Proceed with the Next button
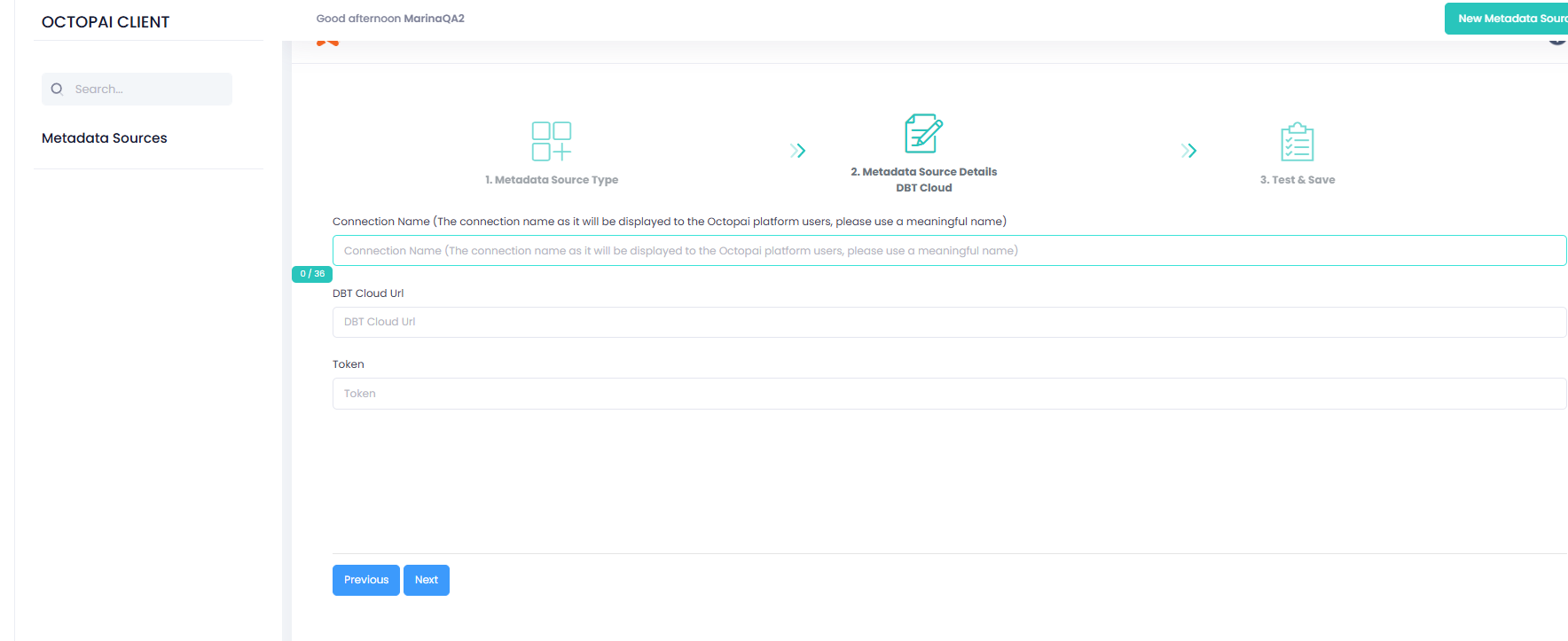Screen dimensions: 1568x641 (x=427, y=580)
